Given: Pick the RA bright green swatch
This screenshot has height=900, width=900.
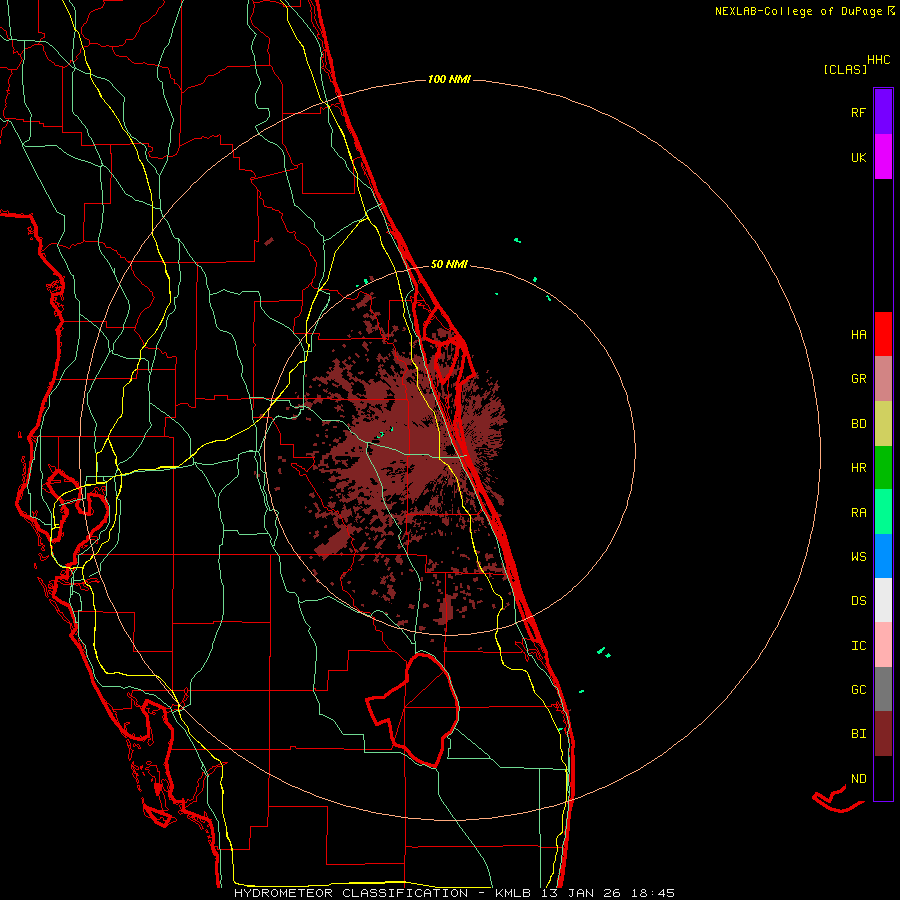Looking at the screenshot, I should (883, 512).
